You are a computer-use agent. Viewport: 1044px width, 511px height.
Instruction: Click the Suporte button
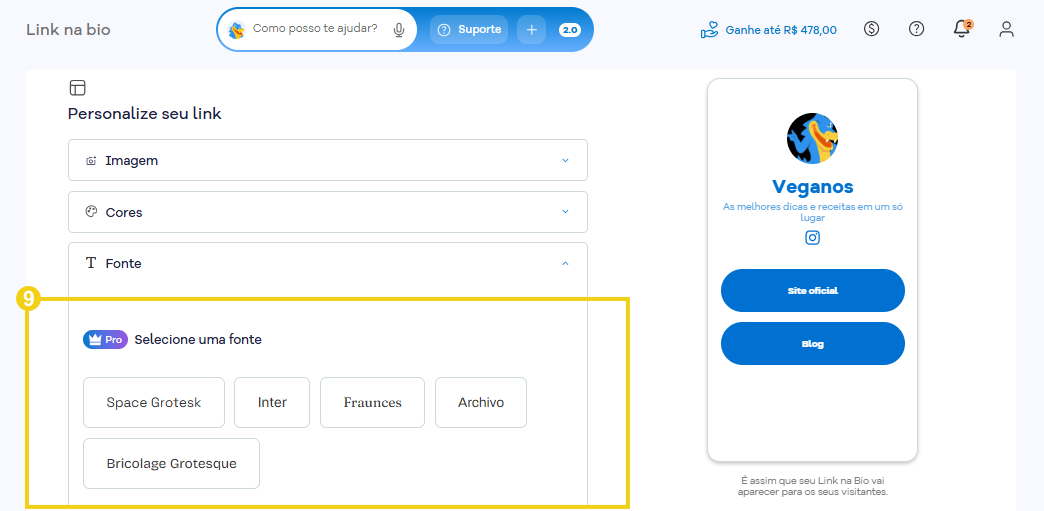[x=469, y=29]
